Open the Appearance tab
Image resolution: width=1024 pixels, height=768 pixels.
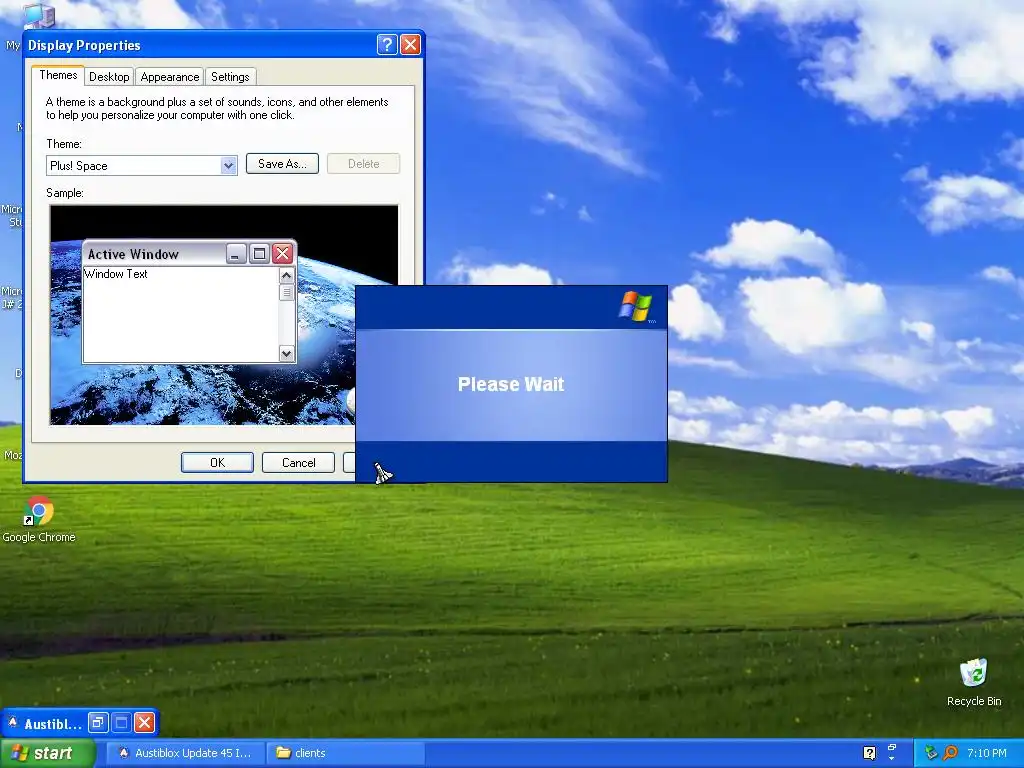pos(170,76)
